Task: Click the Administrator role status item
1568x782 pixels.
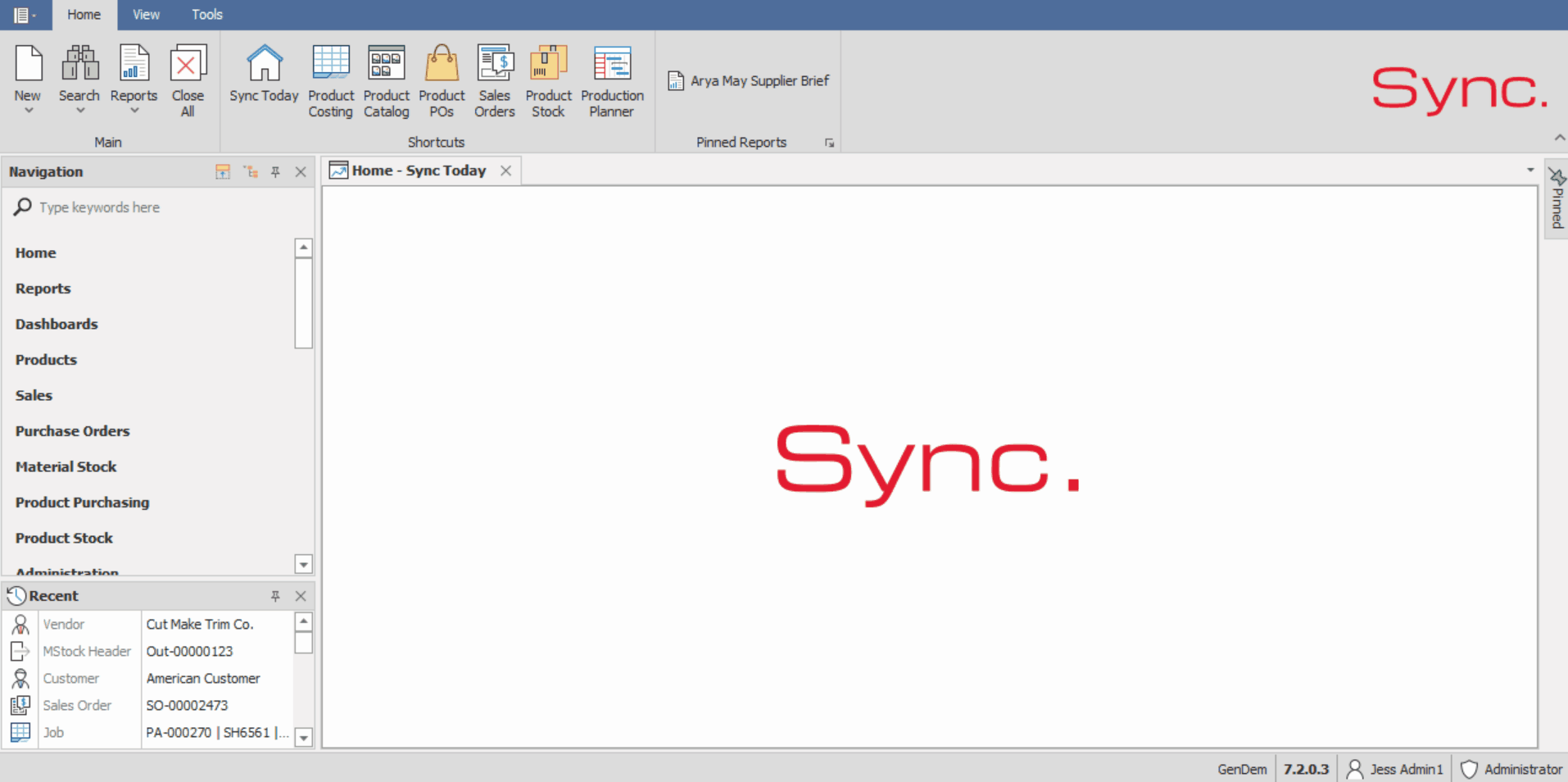Action: tap(1511, 769)
